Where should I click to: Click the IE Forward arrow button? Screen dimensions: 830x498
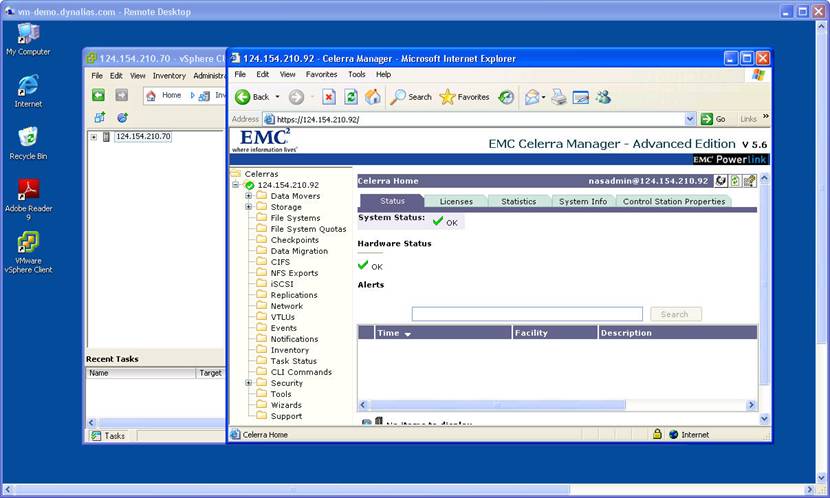[296, 97]
